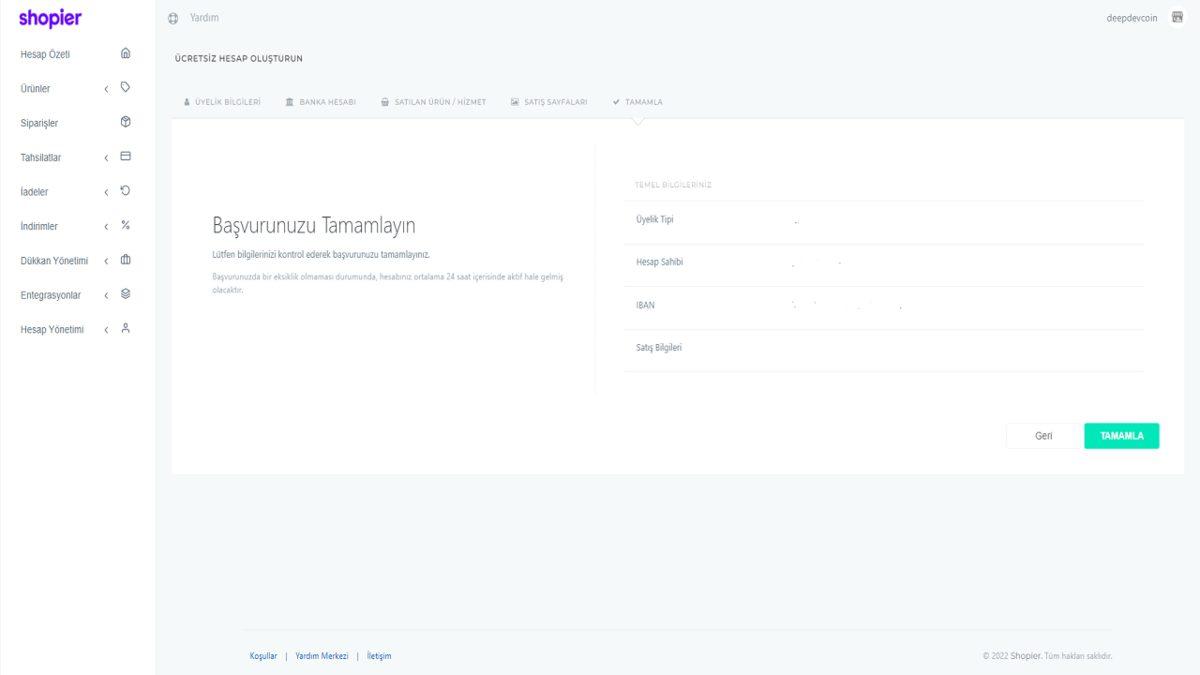Image resolution: width=1200 pixels, height=675 pixels.
Task: Click the Geri back button
Action: (x=1043, y=436)
